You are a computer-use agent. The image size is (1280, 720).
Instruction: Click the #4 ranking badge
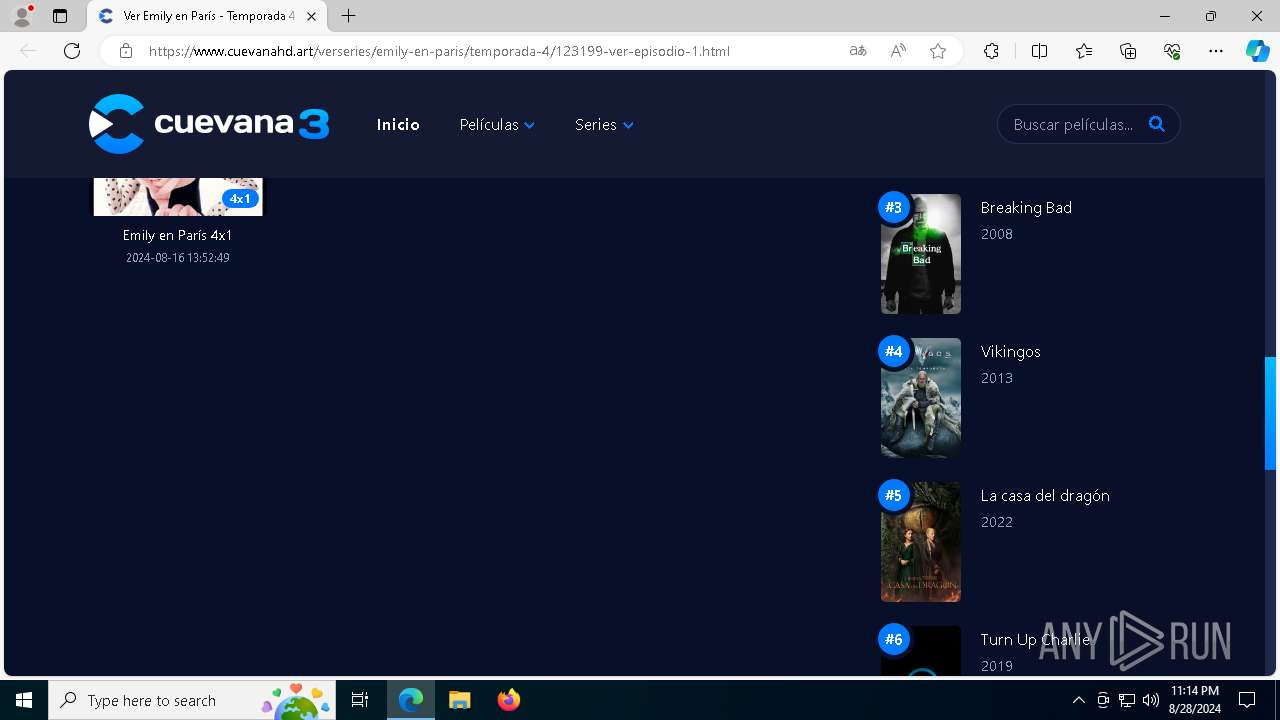coord(894,351)
